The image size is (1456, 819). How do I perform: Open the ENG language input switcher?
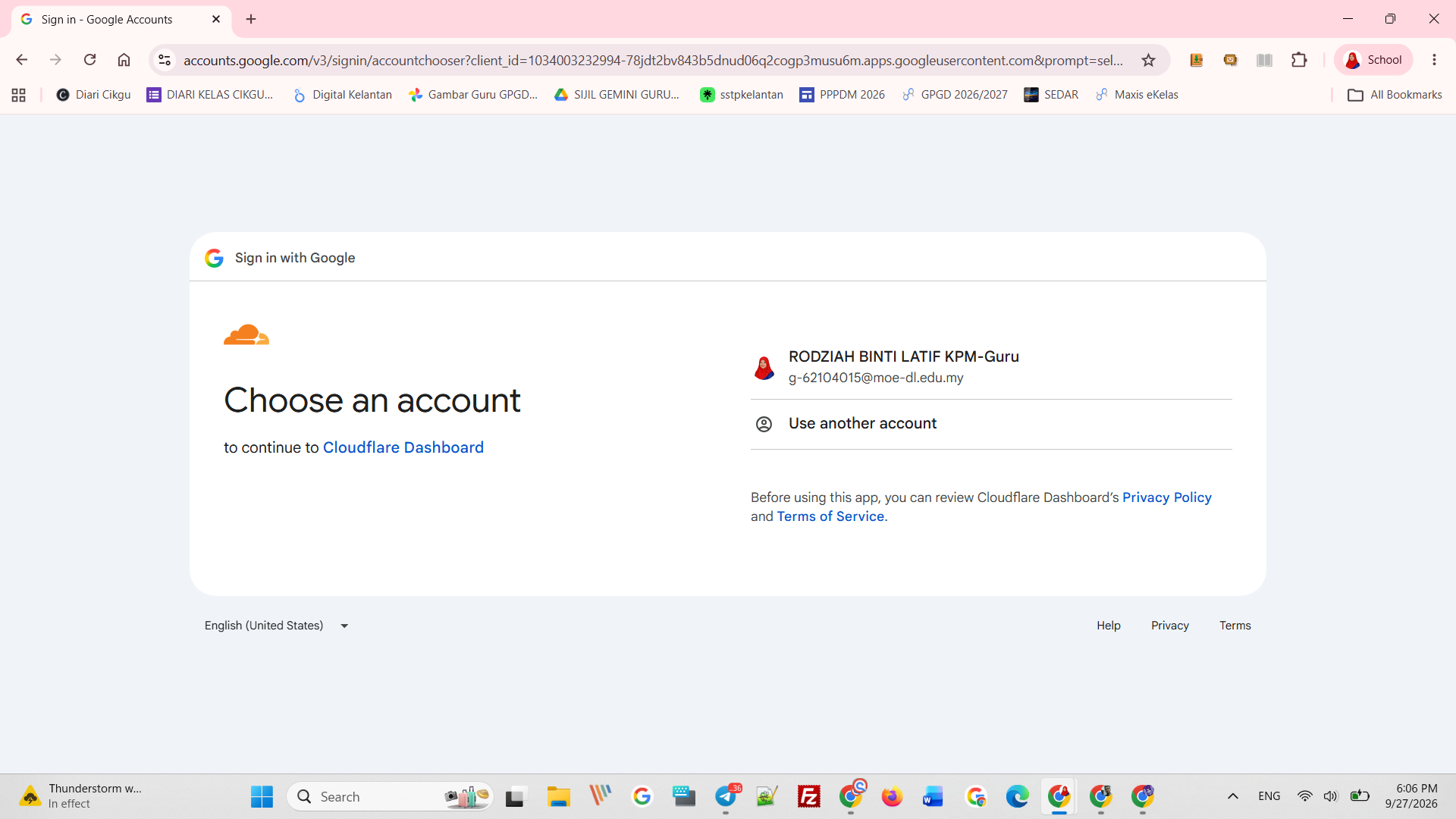1269,796
